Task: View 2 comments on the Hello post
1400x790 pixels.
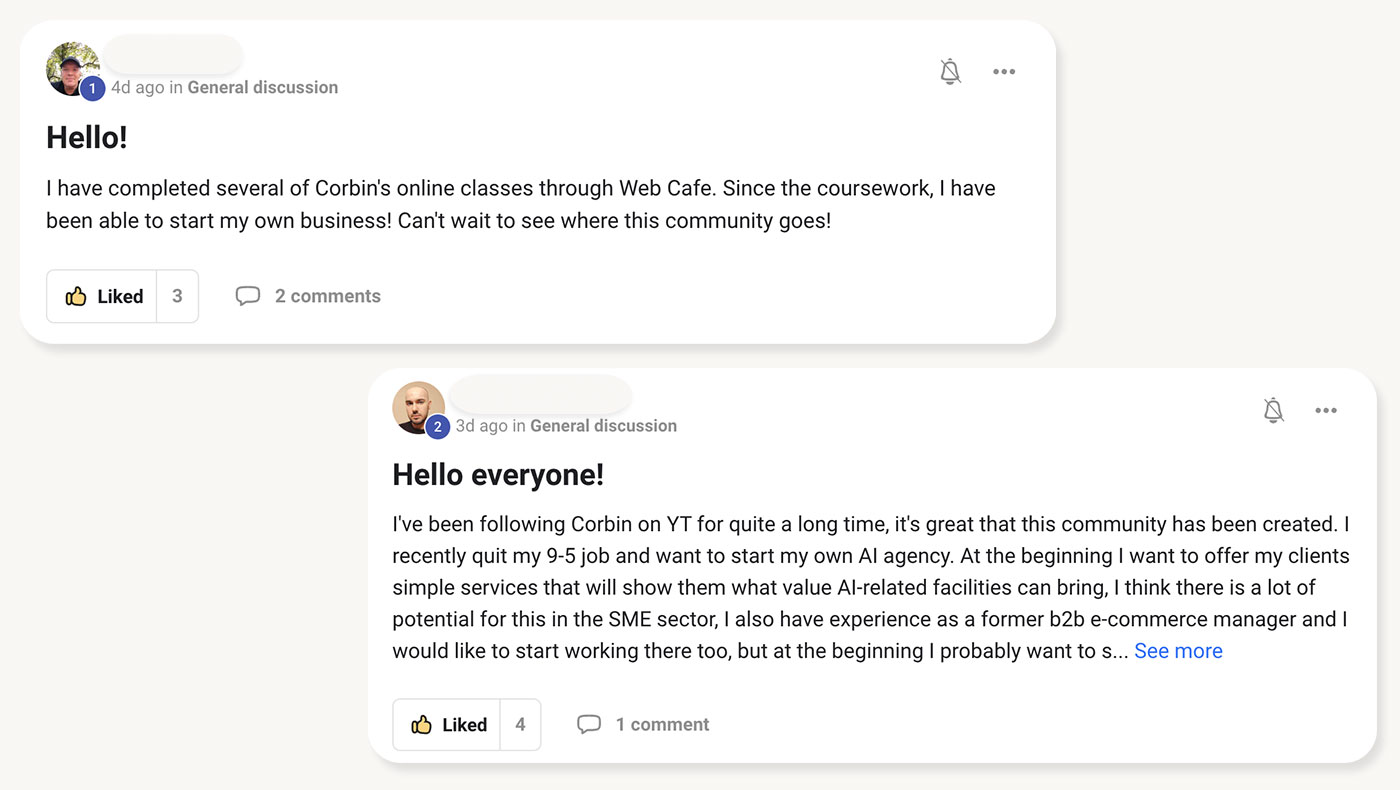Action: (328, 295)
